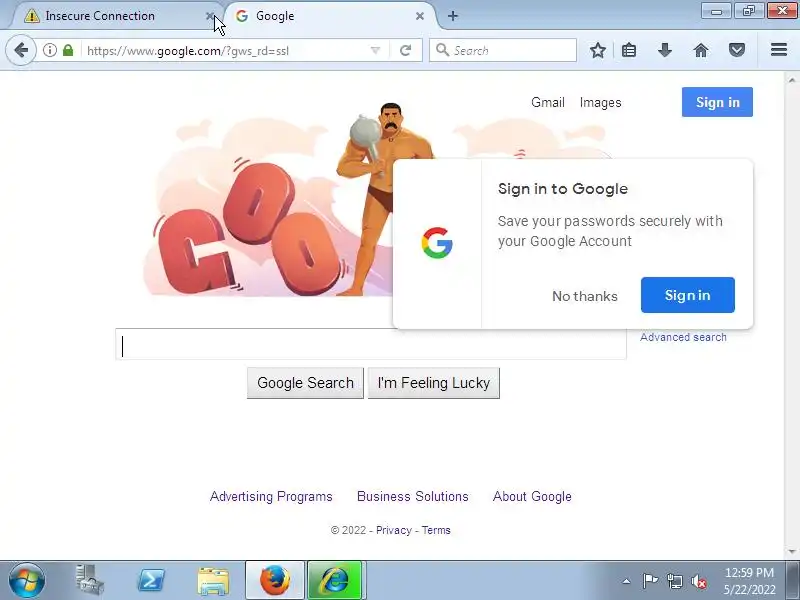Click the muted volume tray icon
The height and width of the screenshot is (600, 800).
(698, 581)
